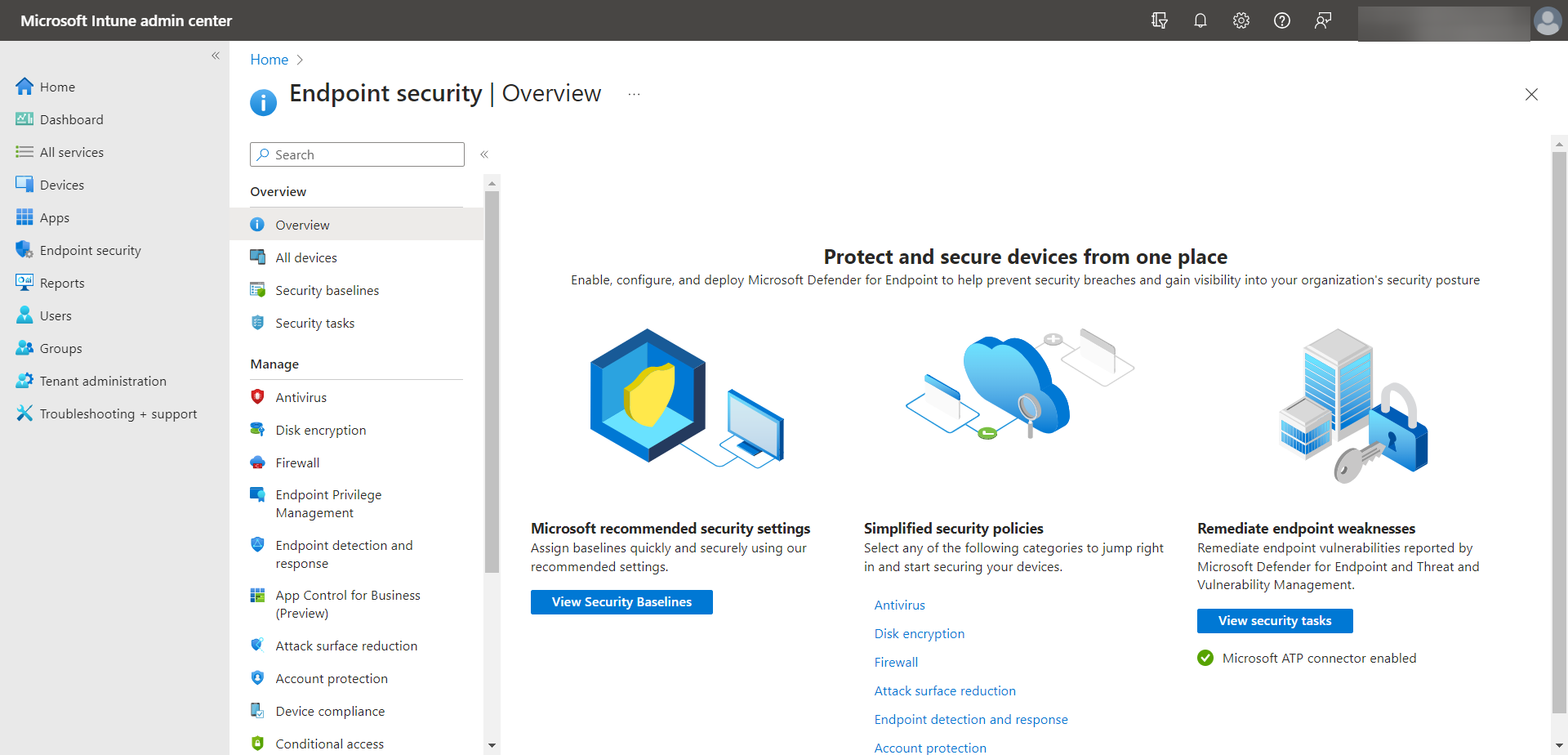
Task: Open portal settings gear icon
Action: 1241,20
